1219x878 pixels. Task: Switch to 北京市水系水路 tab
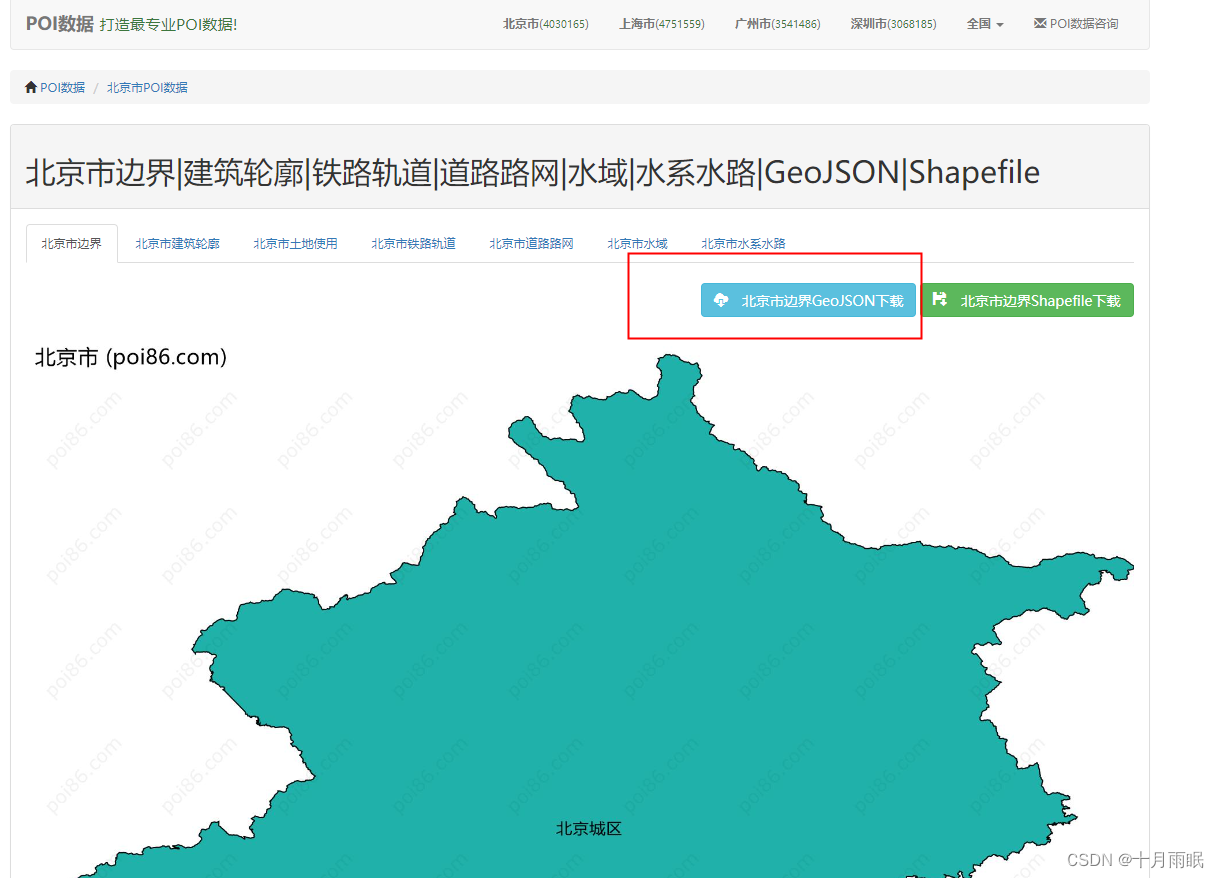click(743, 243)
